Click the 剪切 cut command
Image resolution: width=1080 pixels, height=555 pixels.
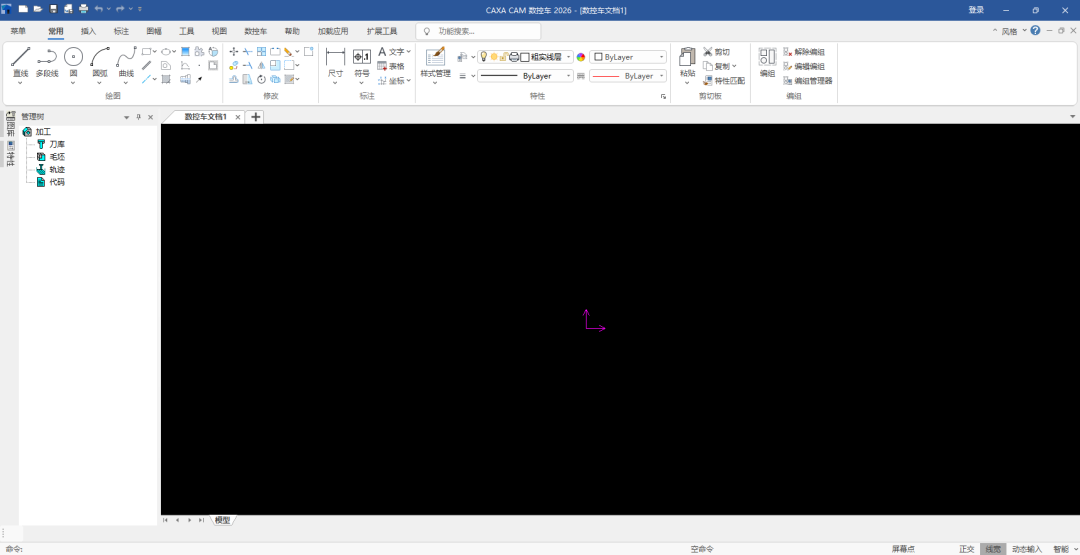pyautogui.click(x=716, y=52)
